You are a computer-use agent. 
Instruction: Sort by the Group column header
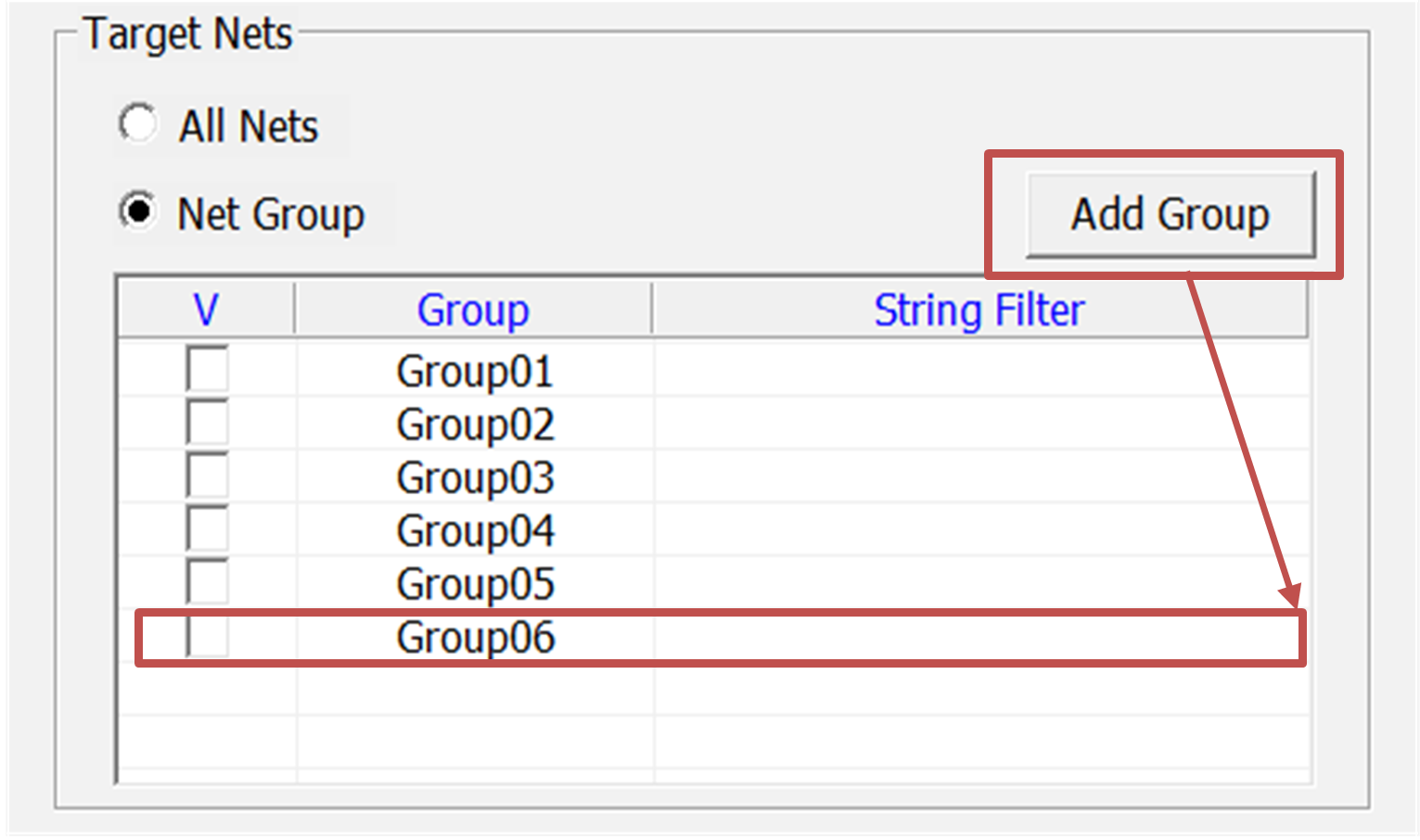point(473,310)
